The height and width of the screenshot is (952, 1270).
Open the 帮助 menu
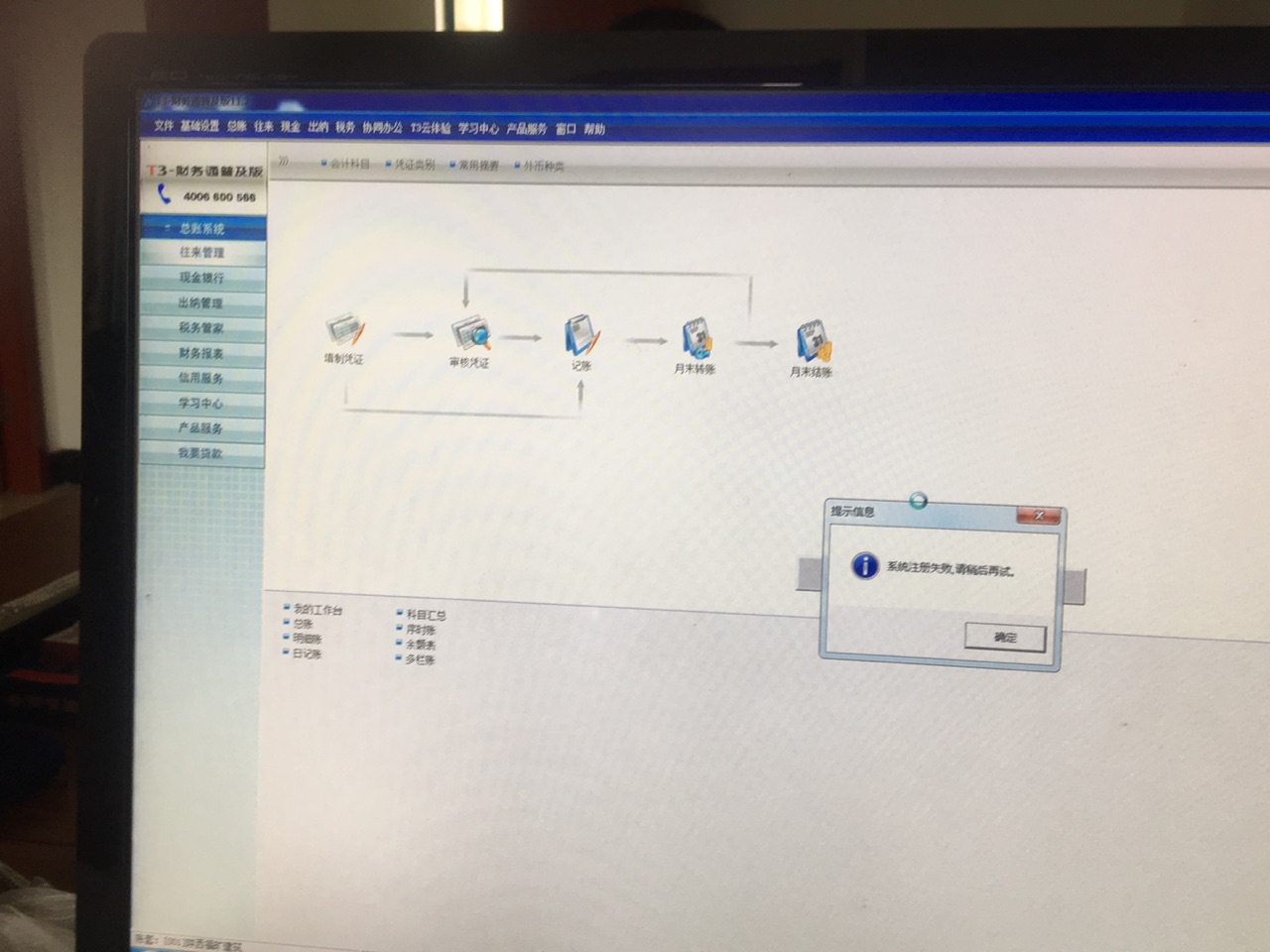pos(594,129)
